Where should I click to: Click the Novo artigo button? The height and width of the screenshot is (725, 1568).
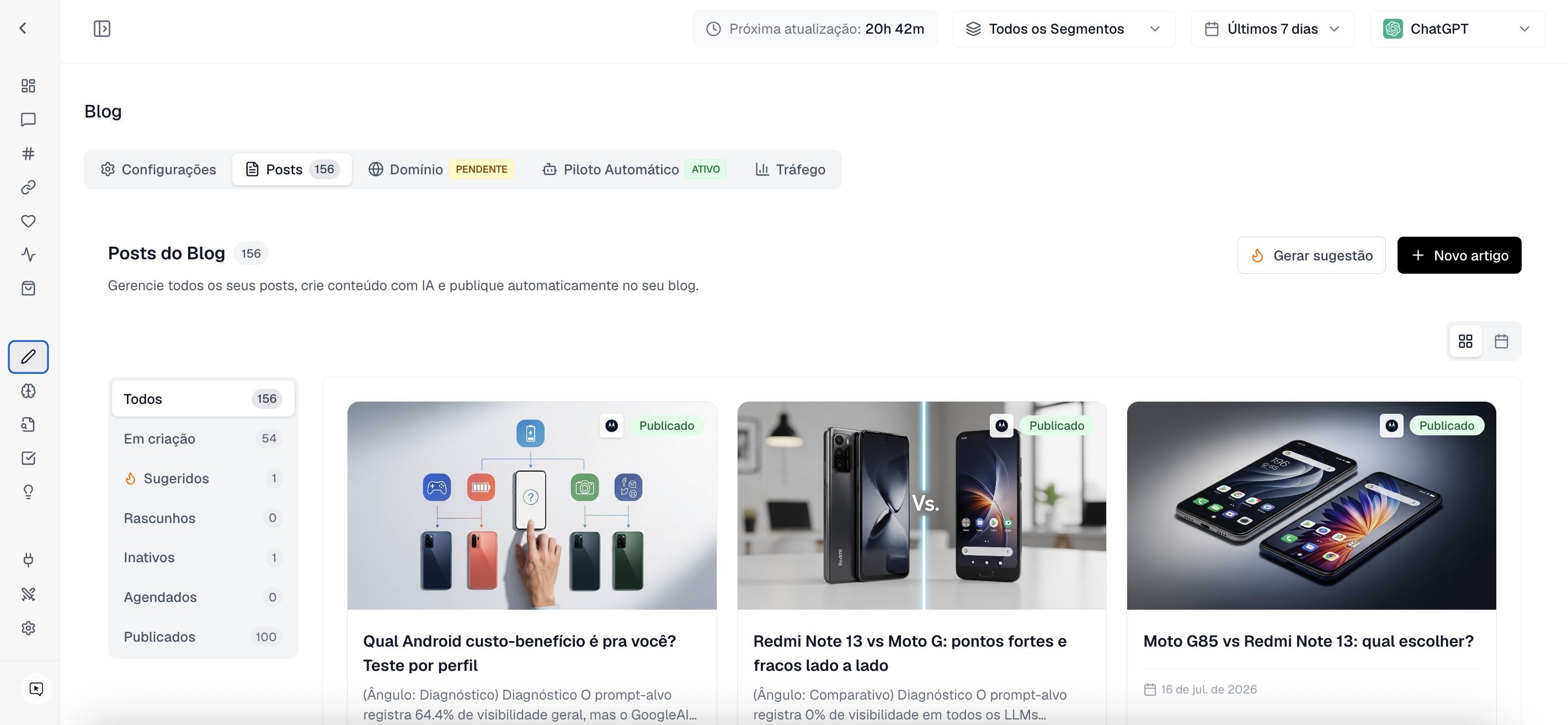click(x=1459, y=255)
